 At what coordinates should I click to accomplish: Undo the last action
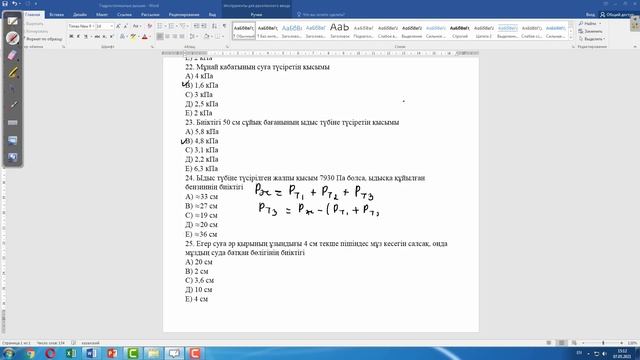click(15, 3)
